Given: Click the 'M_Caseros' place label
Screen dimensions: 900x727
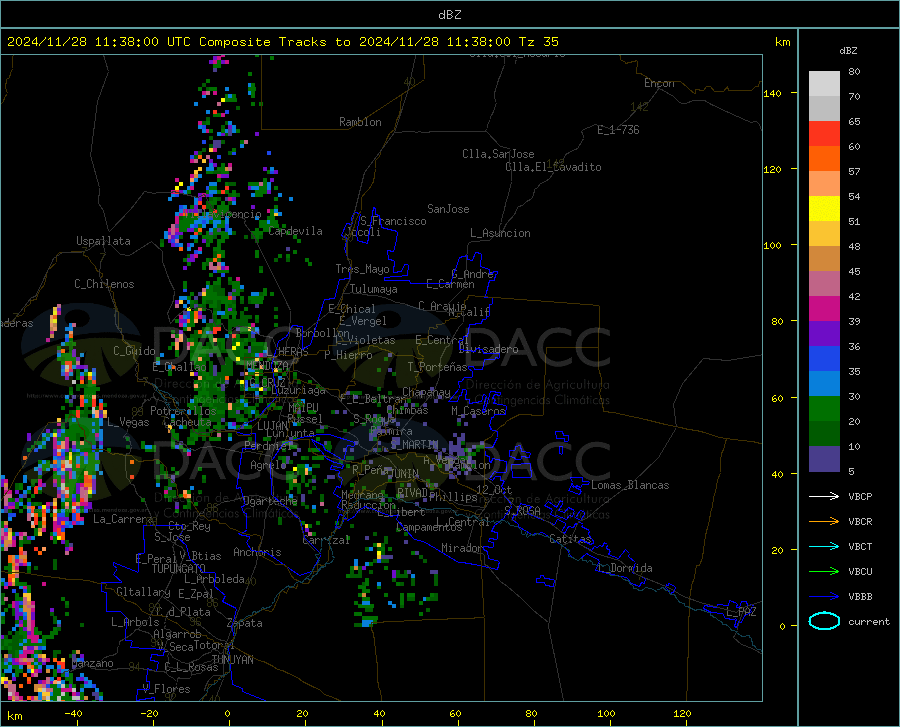Looking at the screenshot, I should coord(478,411).
